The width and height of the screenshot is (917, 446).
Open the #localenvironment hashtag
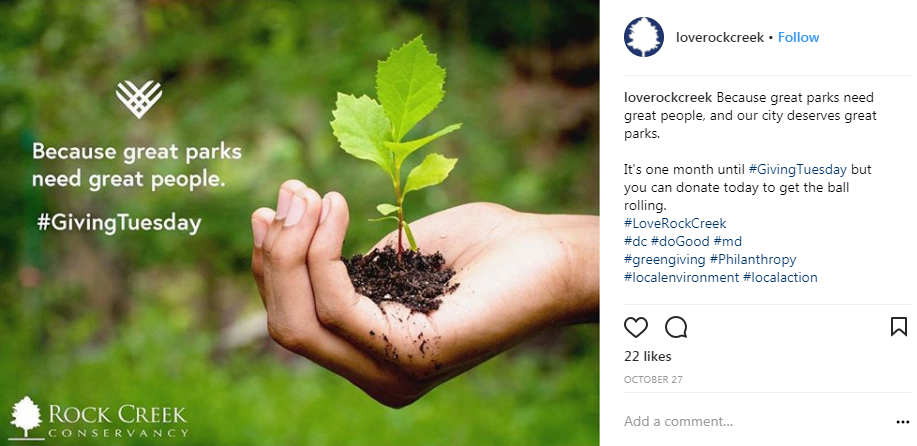[681, 278]
